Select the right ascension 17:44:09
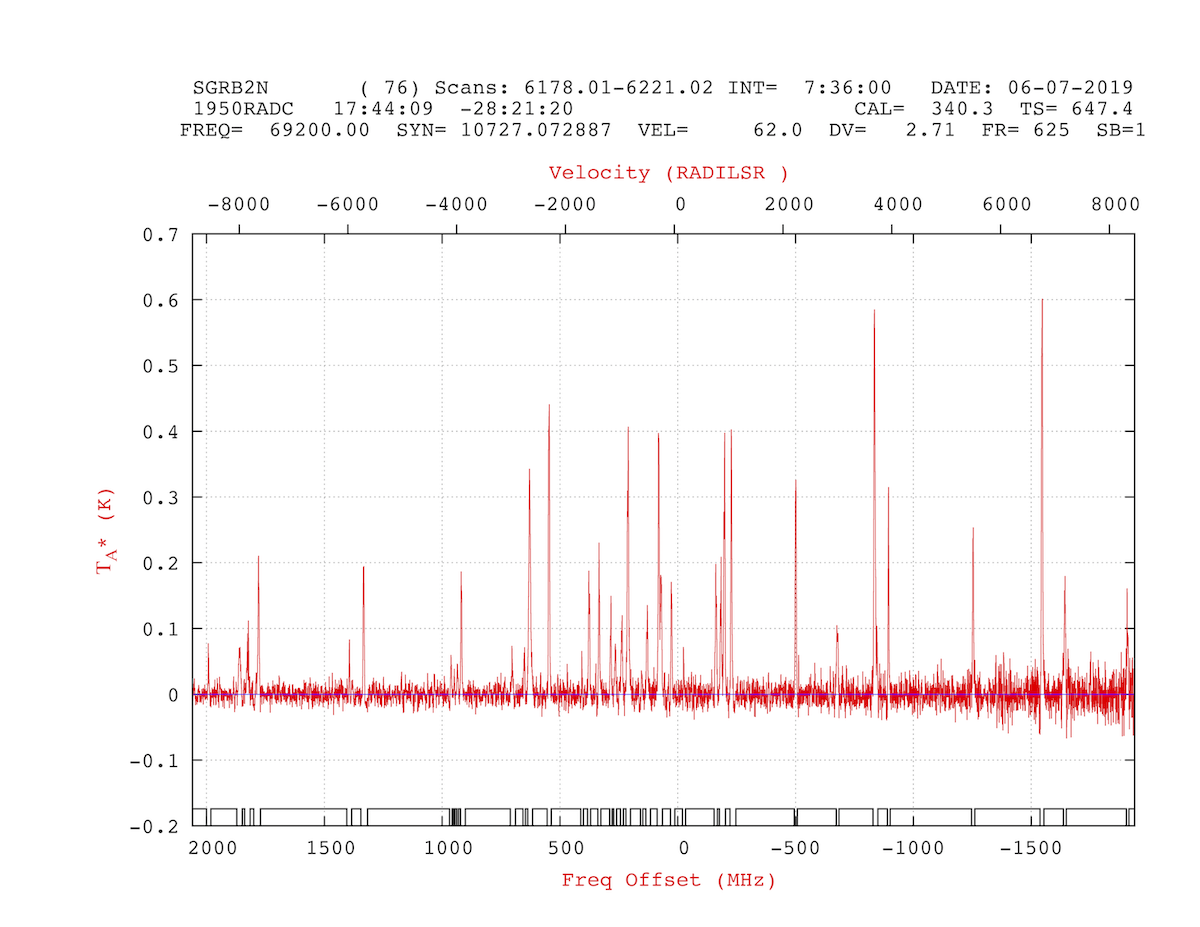Screen dimensions: 1200x927 (382, 108)
